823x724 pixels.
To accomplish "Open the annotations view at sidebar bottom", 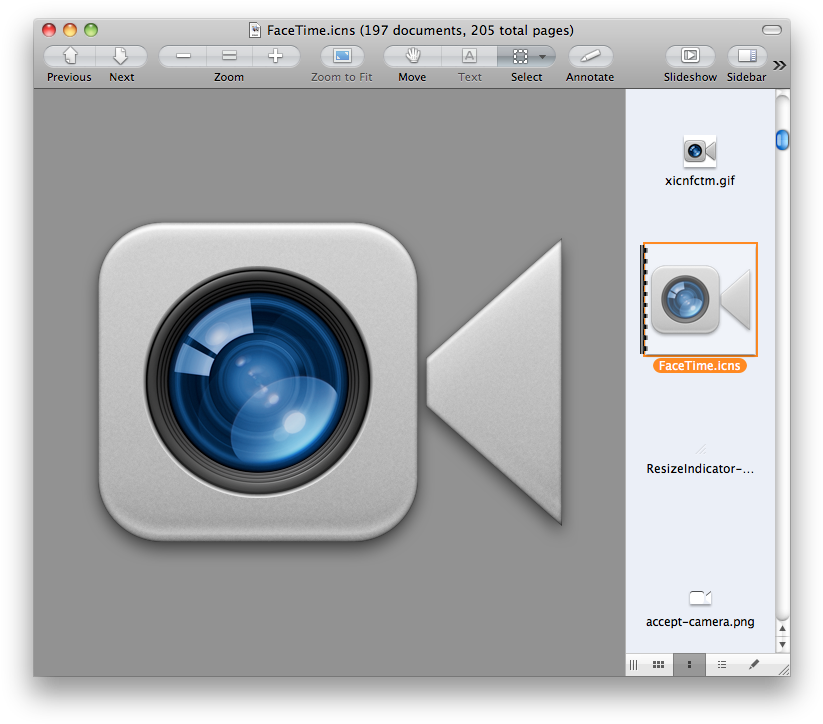I will pyautogui.click(x=752, y=664).
